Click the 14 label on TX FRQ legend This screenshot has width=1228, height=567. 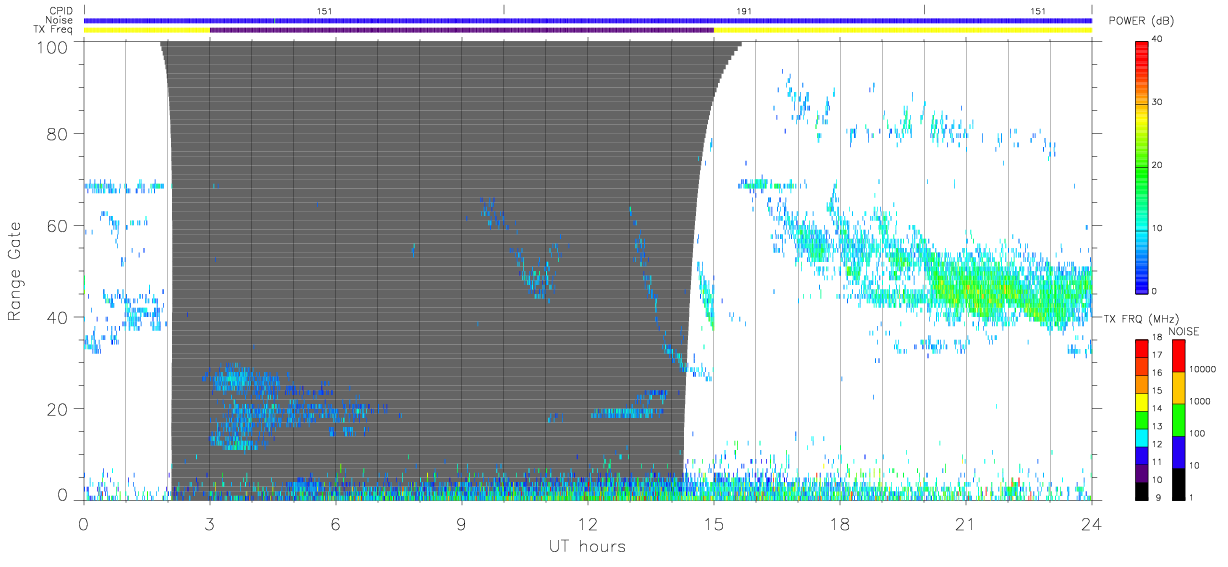(x=1157, y=408)
